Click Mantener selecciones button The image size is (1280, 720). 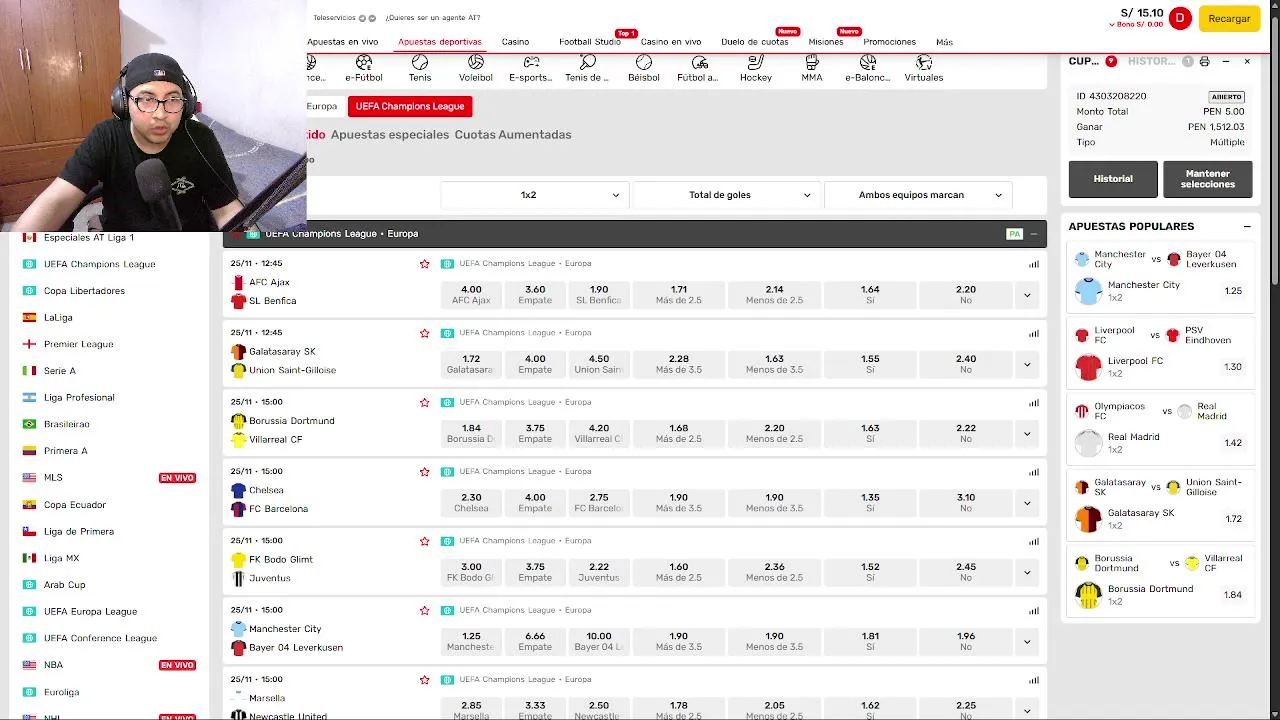point(1208,179)
